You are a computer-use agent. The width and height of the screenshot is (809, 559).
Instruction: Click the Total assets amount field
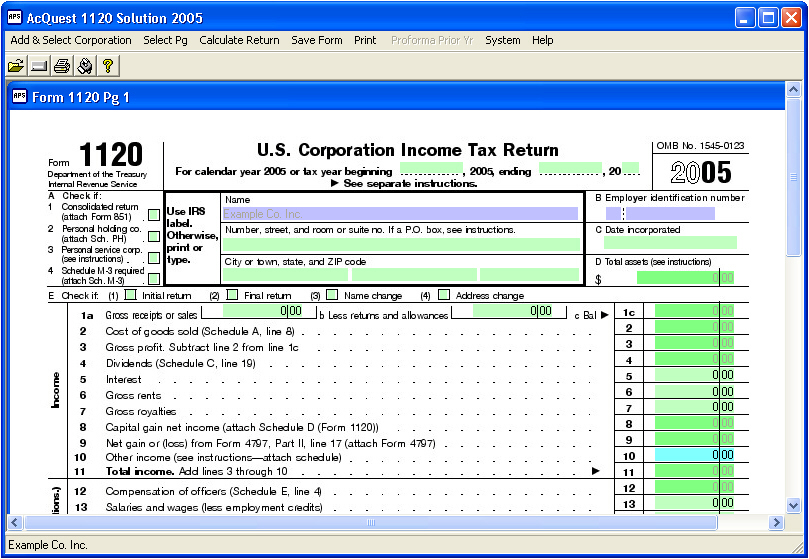[x=685, y=278]
